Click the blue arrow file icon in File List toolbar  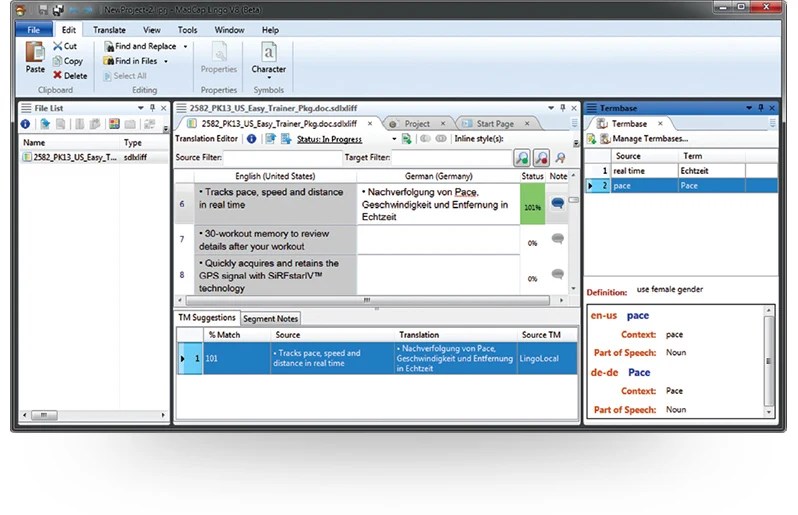tap(45, 124)
